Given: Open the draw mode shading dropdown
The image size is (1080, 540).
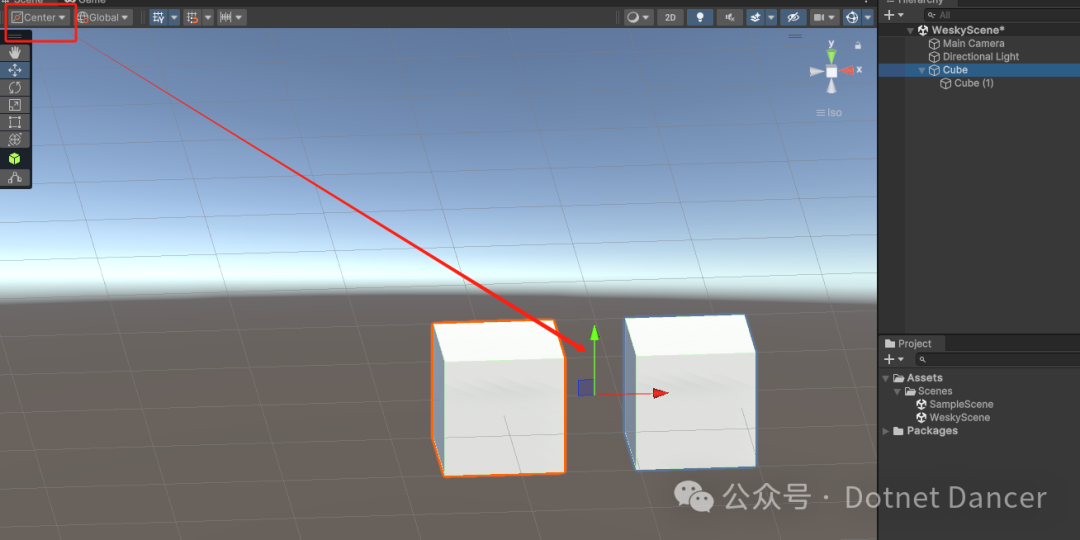Looking at the screenshot, I should coord(638,17).
